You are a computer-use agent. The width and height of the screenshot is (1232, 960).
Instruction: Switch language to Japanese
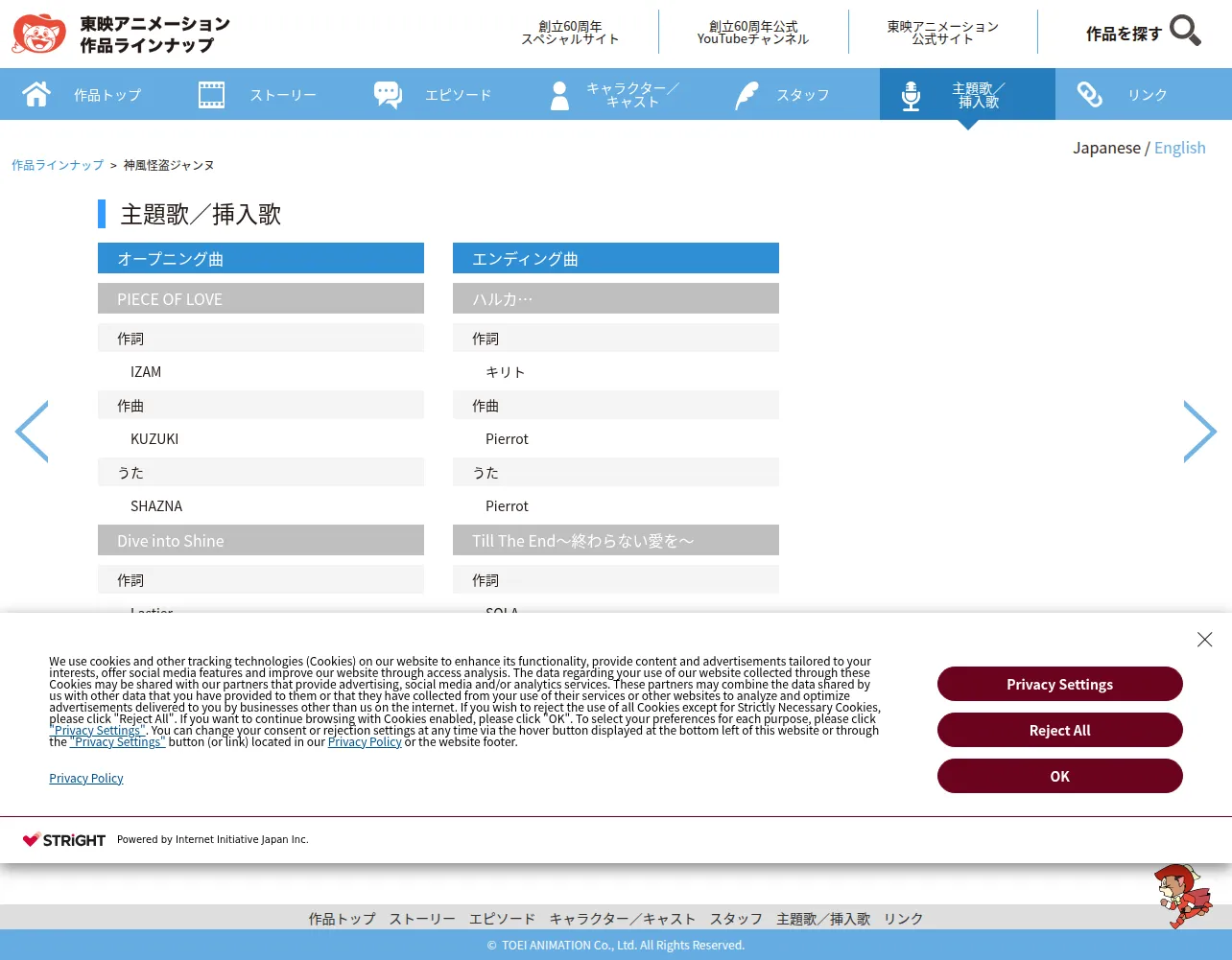click(x=1107, y=148)
